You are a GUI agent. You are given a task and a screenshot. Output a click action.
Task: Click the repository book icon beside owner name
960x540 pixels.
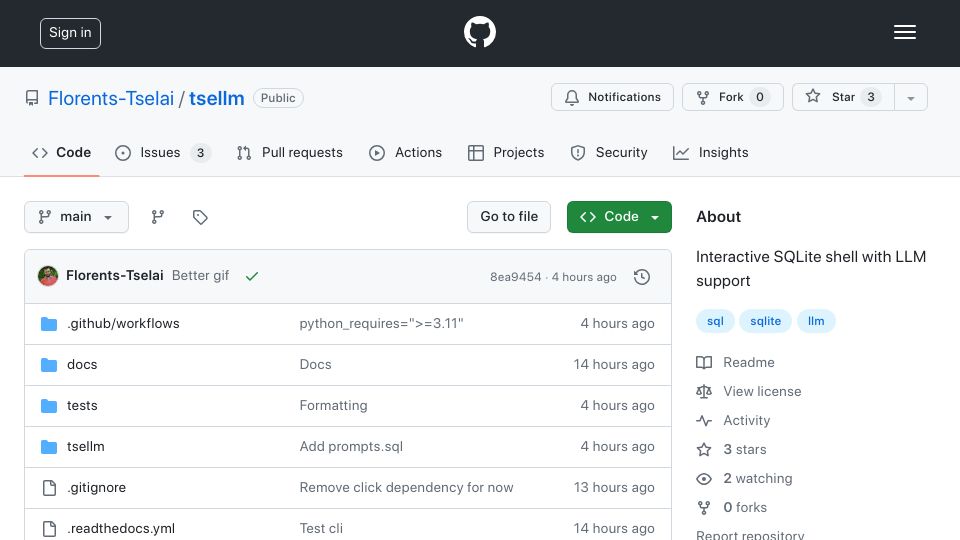tap(32, 98)
